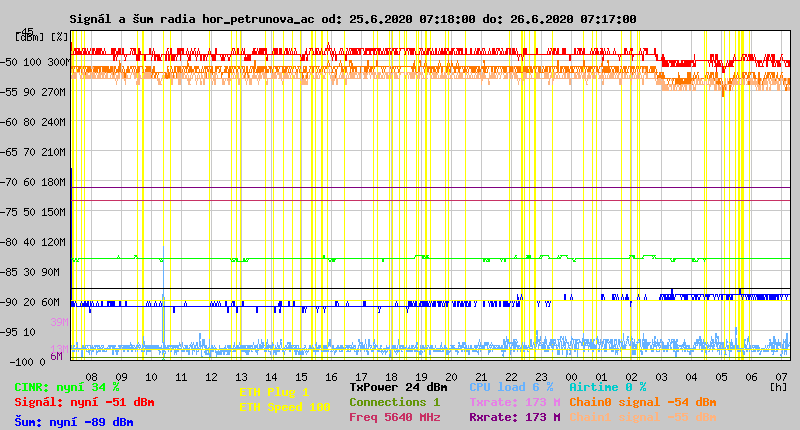
Task: Click the 'Airtime 0 %' legend entry
Action: tap(608, 388)
